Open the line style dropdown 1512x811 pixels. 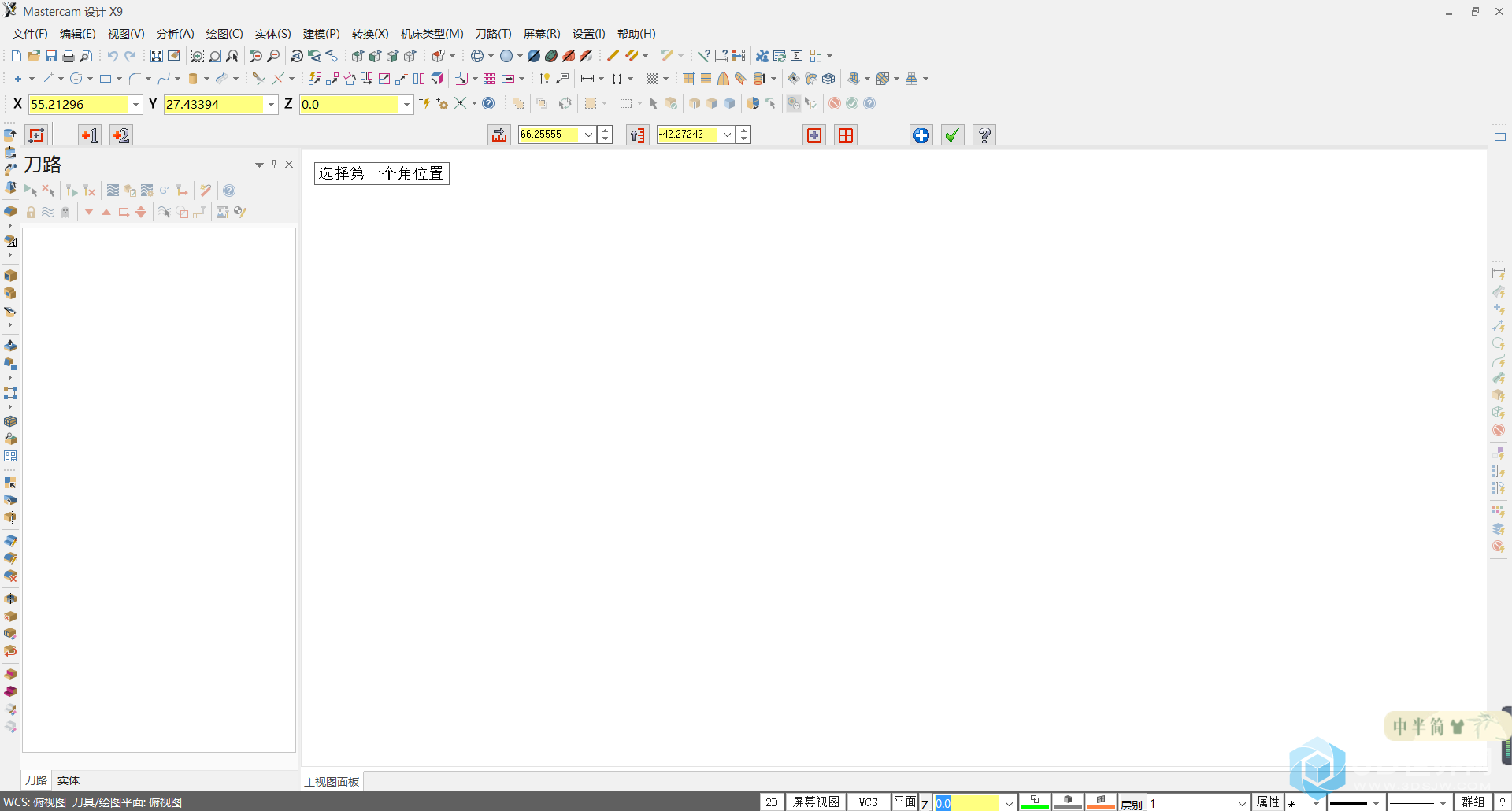pyautogui.click(x=1376, y=803)
